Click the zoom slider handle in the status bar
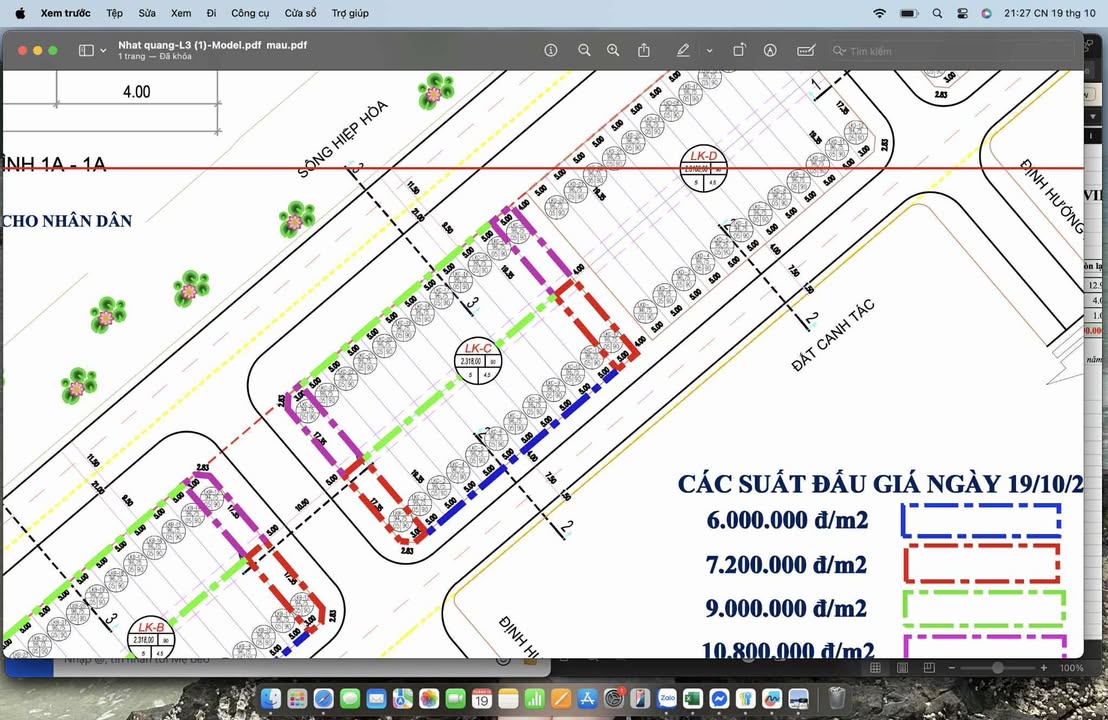Image resolution: width=1108 pixels, height=720 pixels. pyautogui.click(x=997, y=668)
